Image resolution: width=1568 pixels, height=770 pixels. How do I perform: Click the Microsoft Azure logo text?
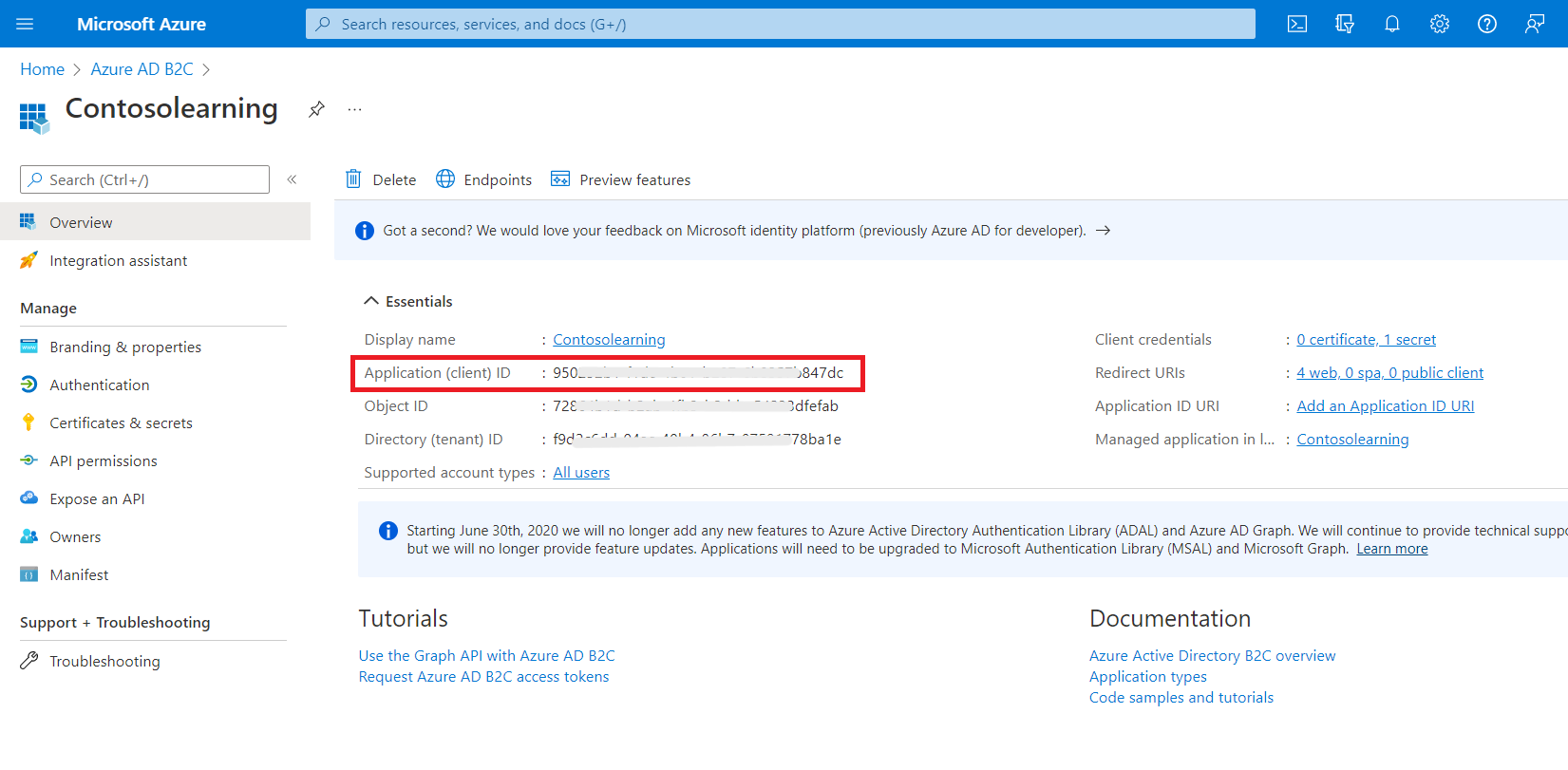(x=142, y=24)
